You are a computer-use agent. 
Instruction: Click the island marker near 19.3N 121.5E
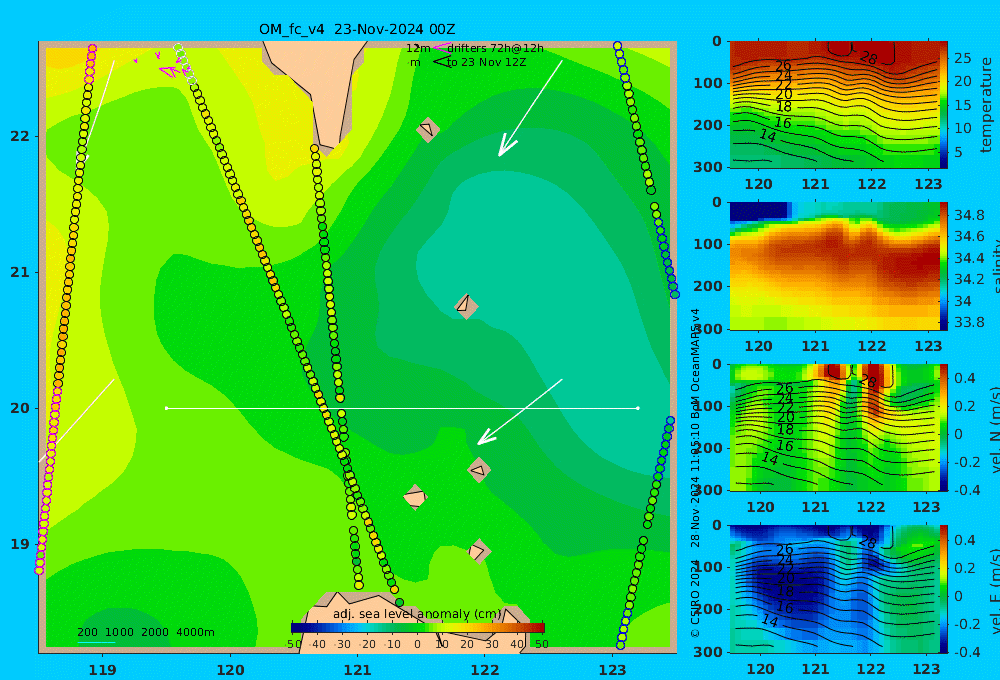click(415, 497)
